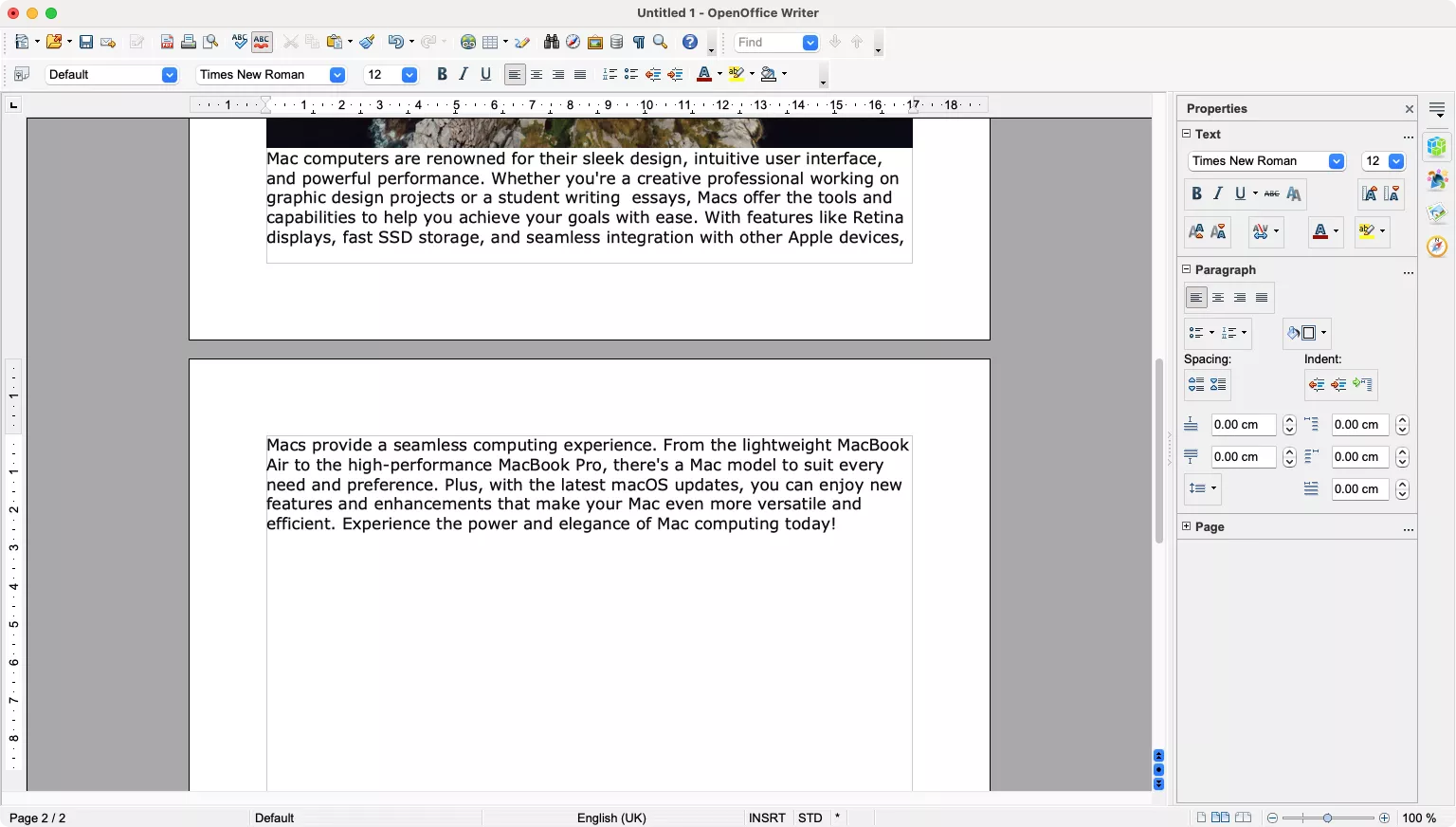Center align paragraph in the Properties panel
Image resolution: width=1456 pixels, height=827 pixels.
point(1218,298)
